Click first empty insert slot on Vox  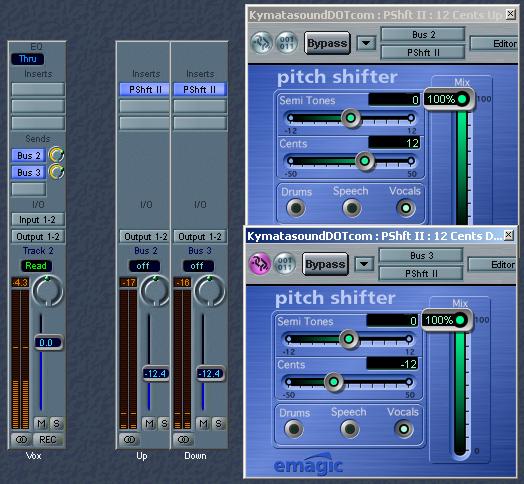[x=38, y=89]
